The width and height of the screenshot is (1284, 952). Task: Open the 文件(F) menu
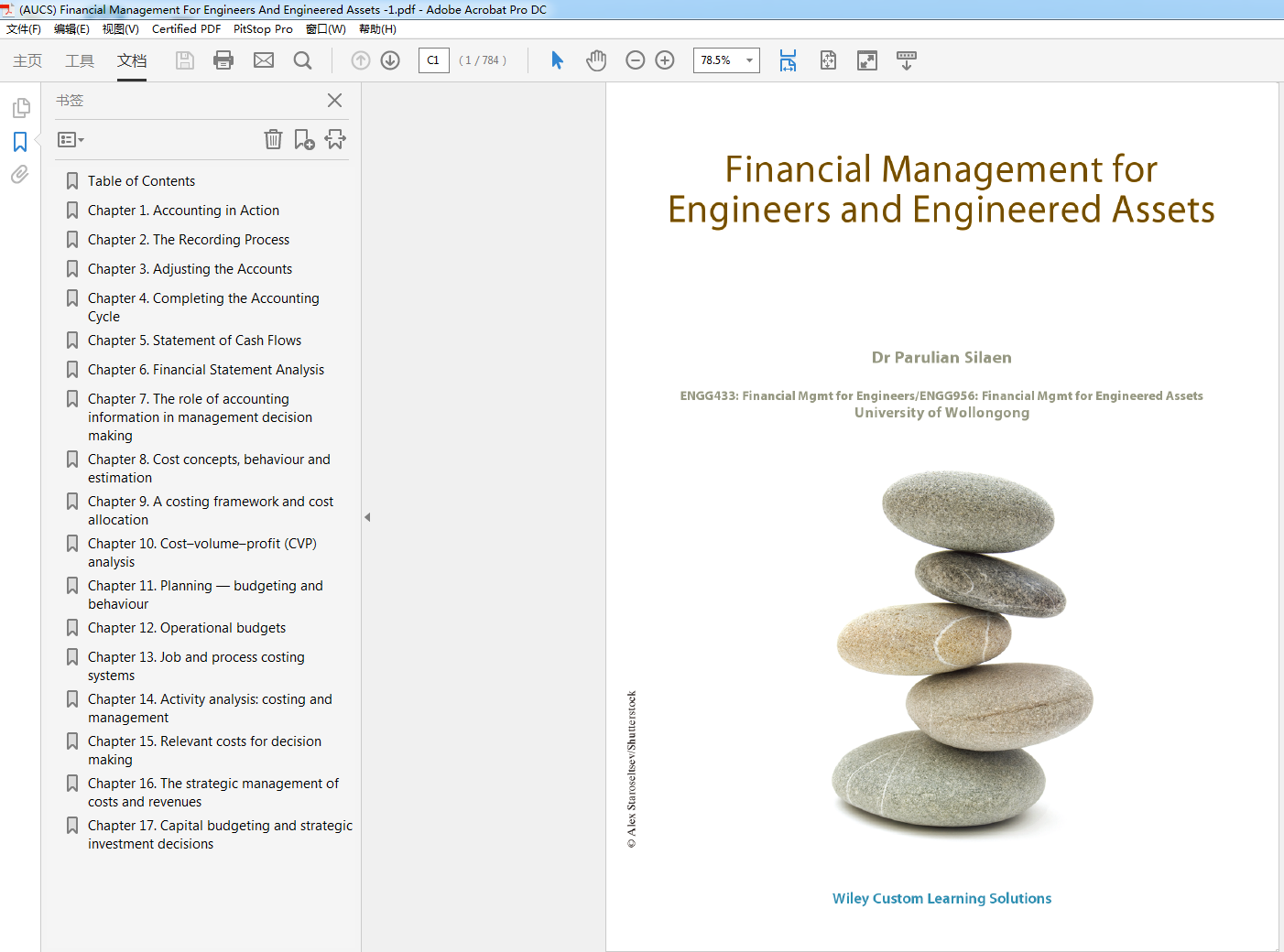click(24, 29)
